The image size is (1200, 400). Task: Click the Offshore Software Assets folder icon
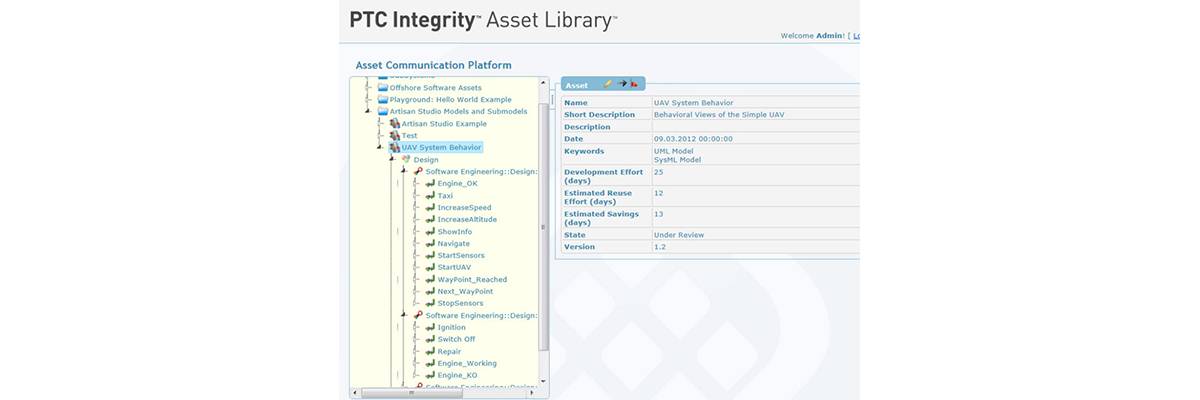point(383,88)
